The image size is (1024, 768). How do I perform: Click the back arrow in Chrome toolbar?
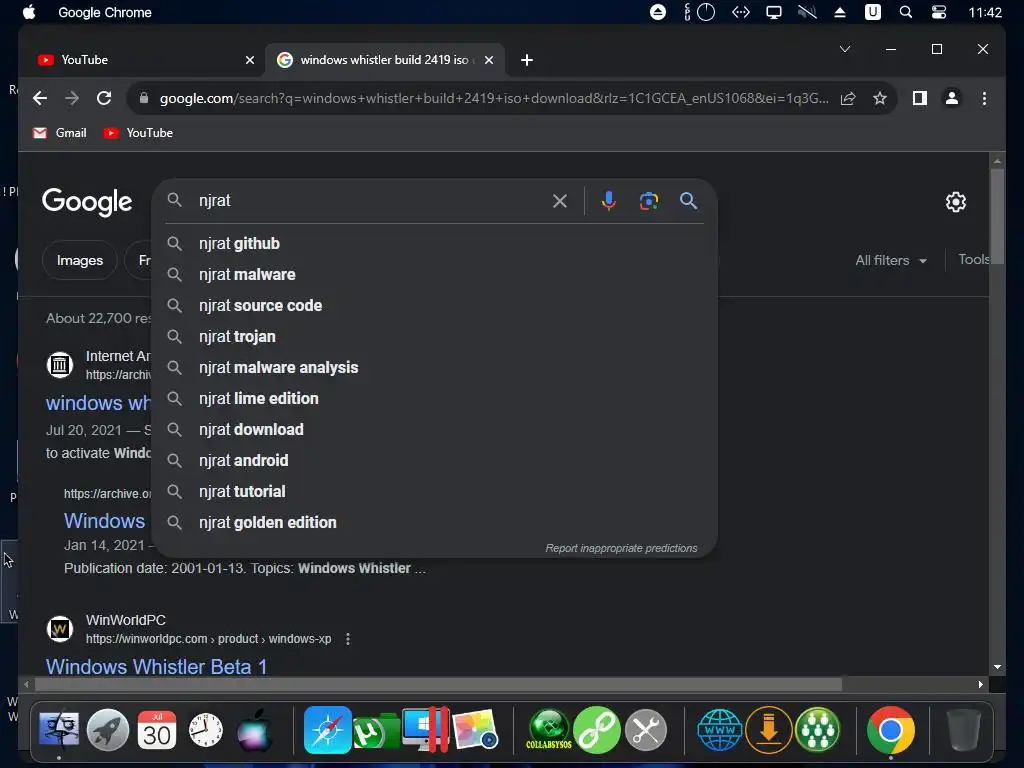click(x=40, y=98)
